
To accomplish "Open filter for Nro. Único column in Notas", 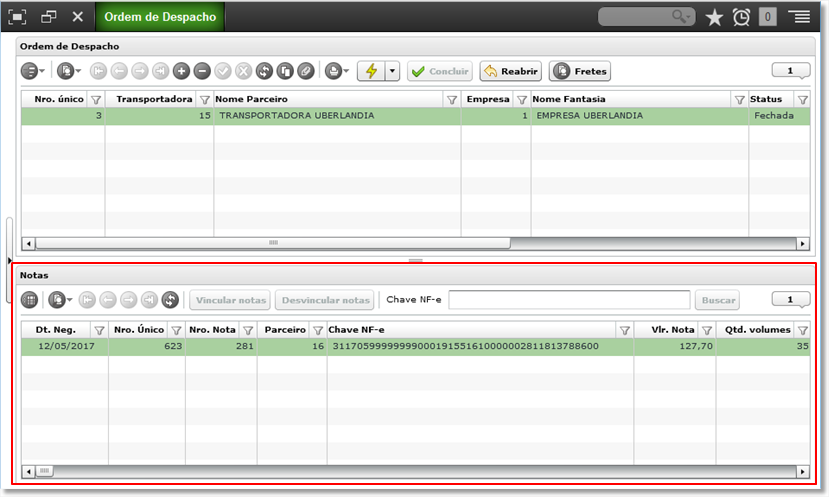I will (176, 330).
